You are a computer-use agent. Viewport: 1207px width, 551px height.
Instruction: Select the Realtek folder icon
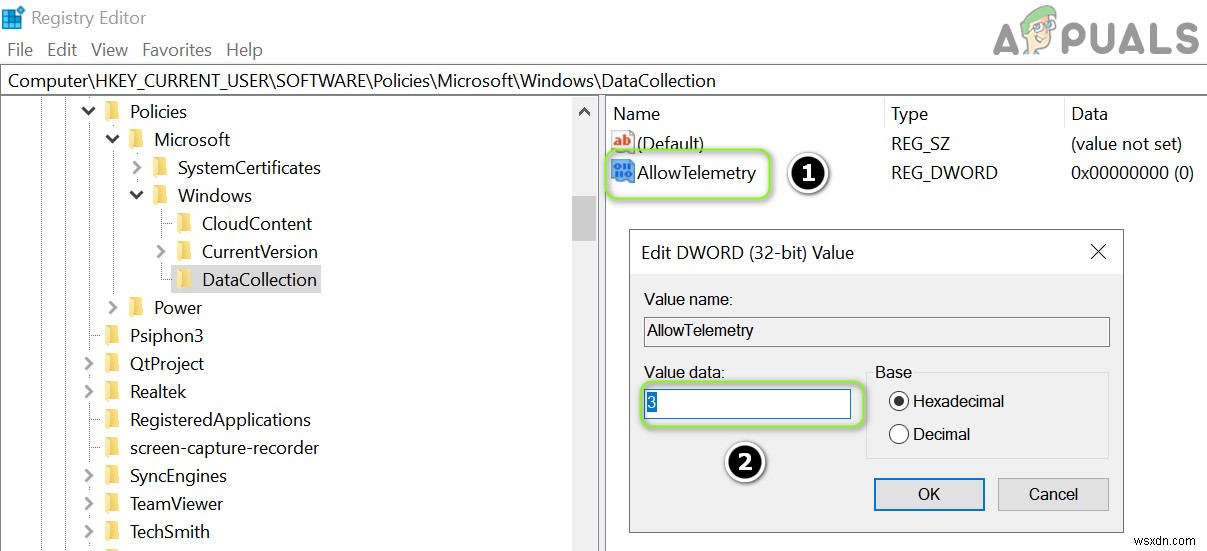pyautogui.click(x=112, y=391)
